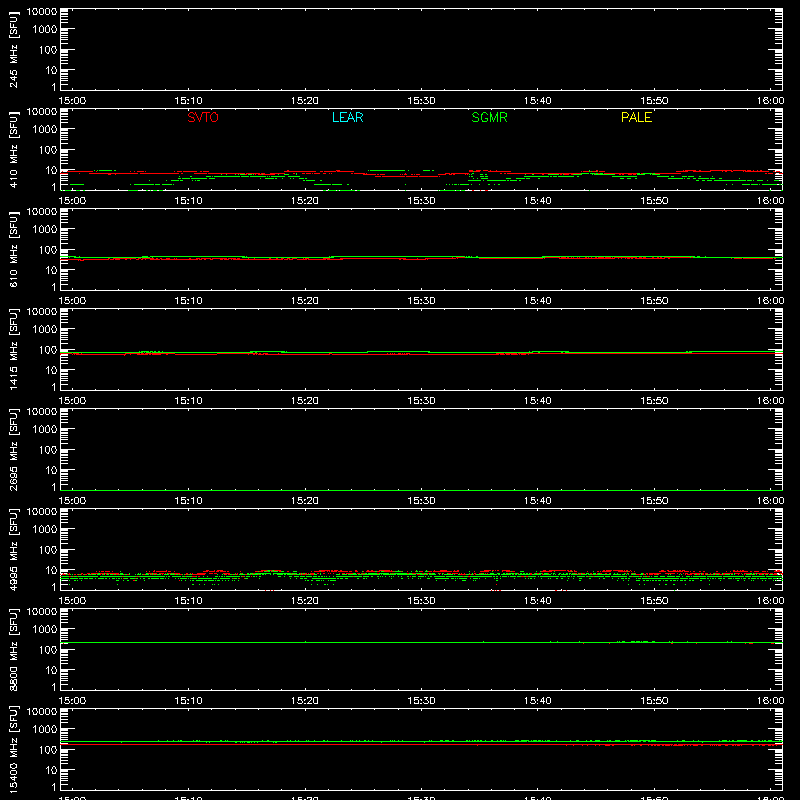Select the 15400 MHz [SFU] axis title
Screen dimensions: 800x800
[x=13, y=749]
